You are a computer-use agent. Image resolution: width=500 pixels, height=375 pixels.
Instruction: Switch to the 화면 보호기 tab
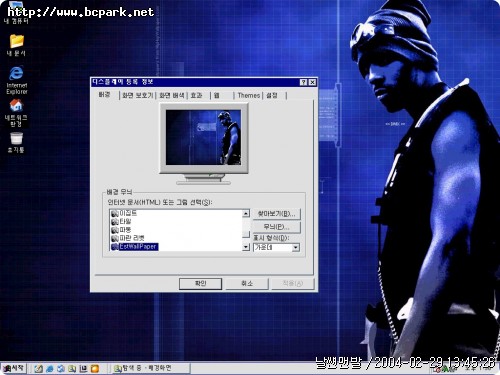(137, 95)
